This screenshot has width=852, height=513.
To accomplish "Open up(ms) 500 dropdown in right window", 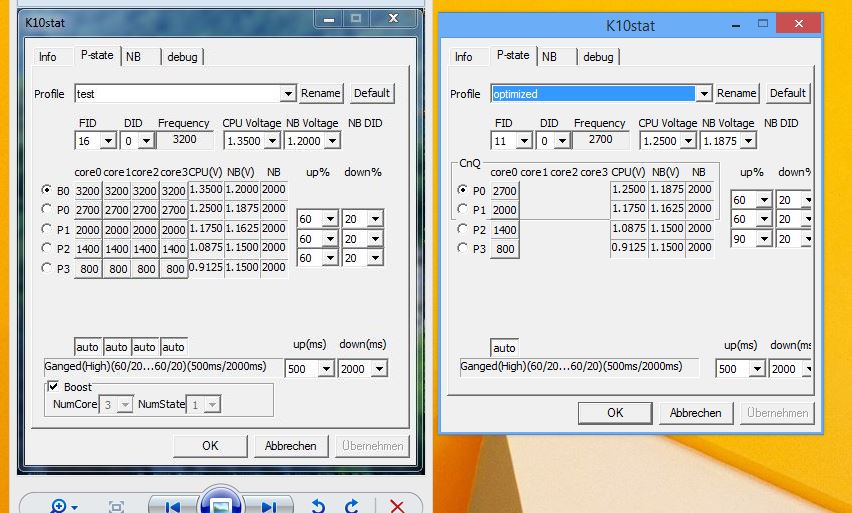I will click(757, 369).
